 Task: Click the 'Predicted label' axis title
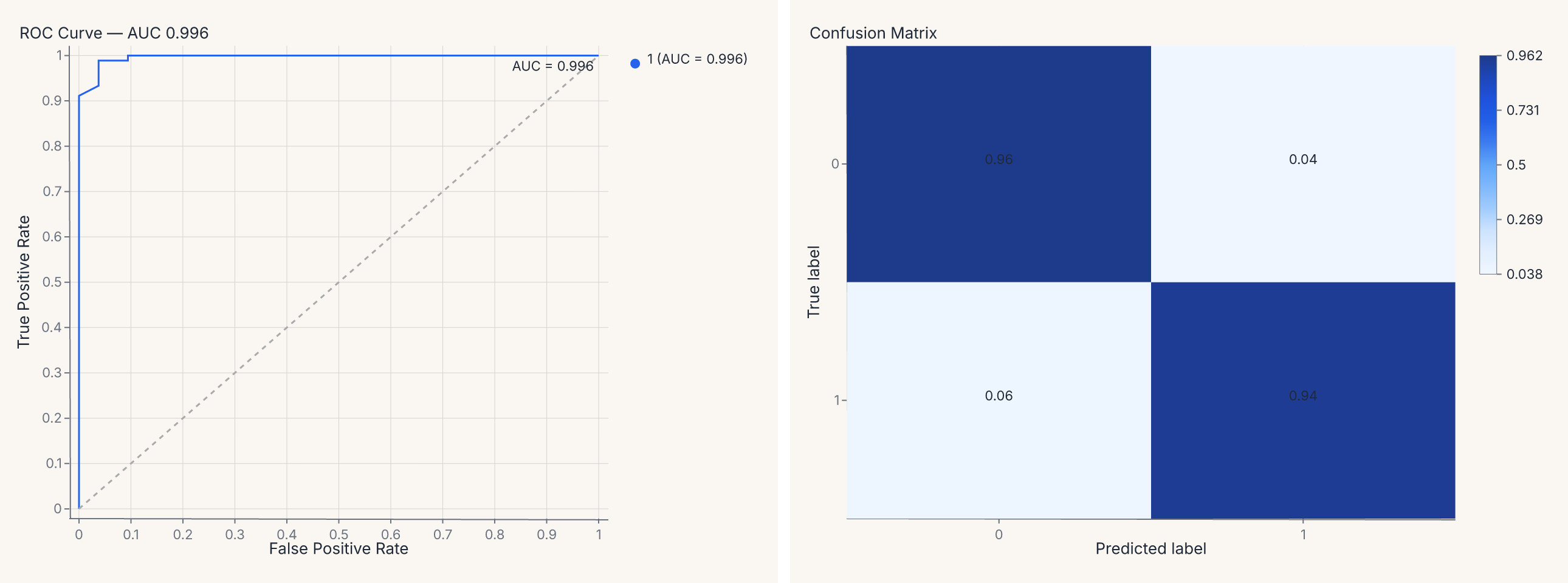click(1150, 549)
